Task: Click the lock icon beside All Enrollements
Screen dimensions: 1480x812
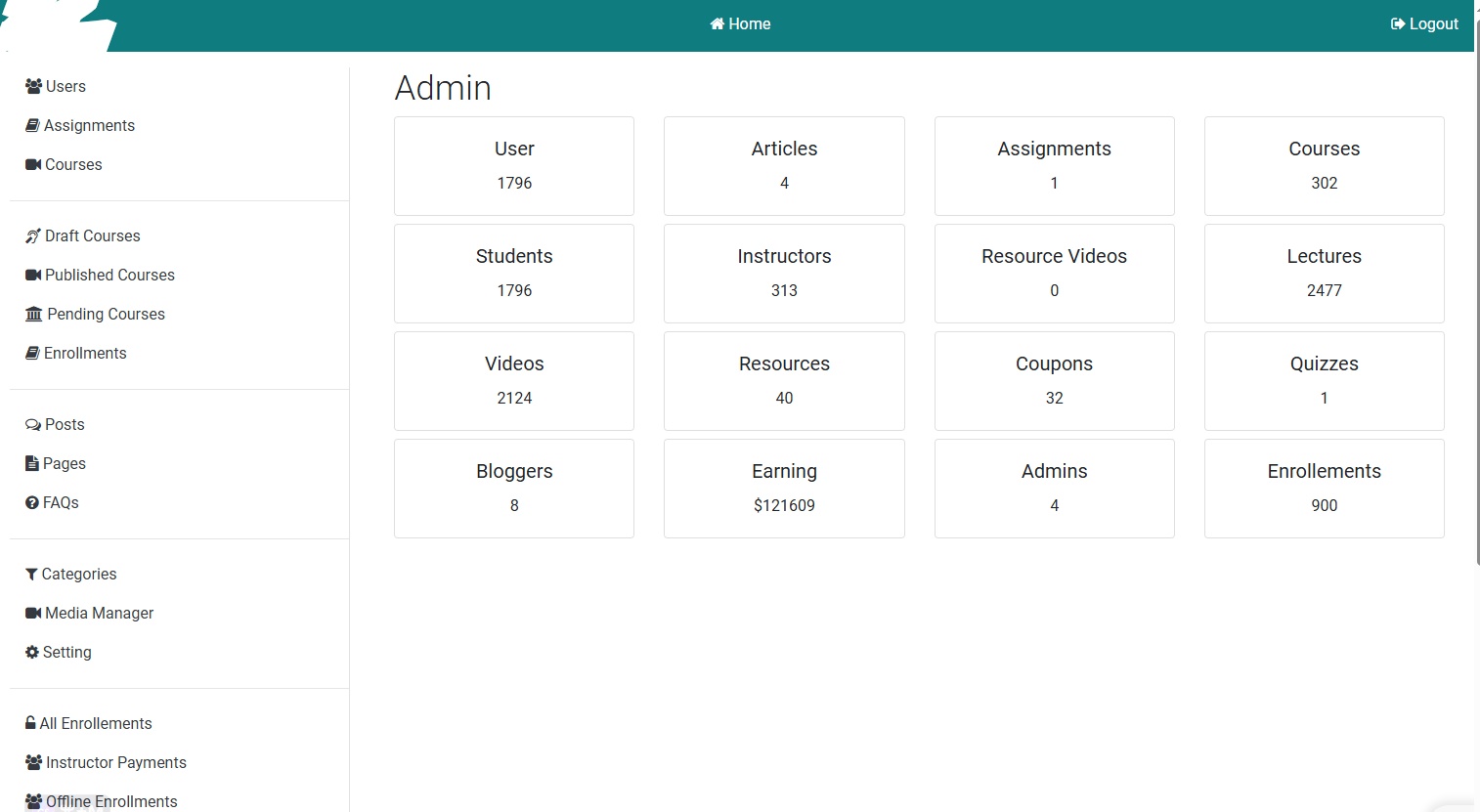Action: 30,723
